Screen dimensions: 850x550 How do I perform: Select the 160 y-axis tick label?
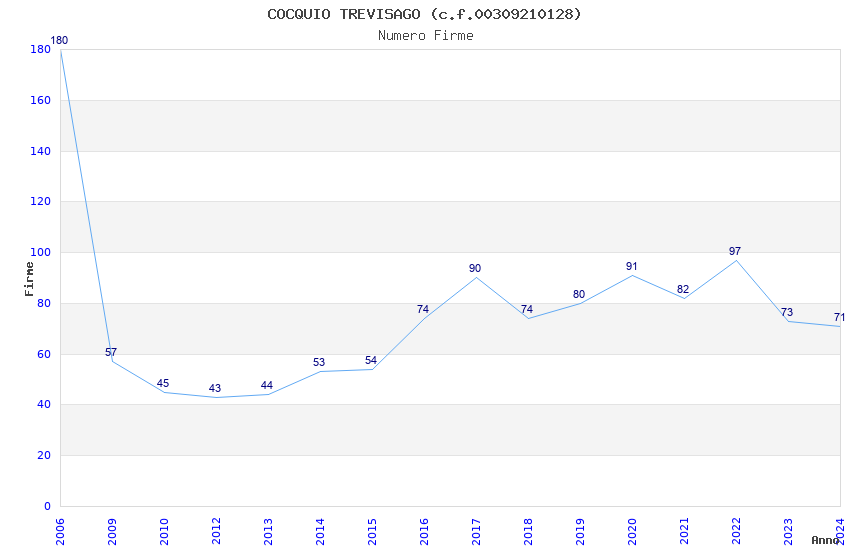40,100
